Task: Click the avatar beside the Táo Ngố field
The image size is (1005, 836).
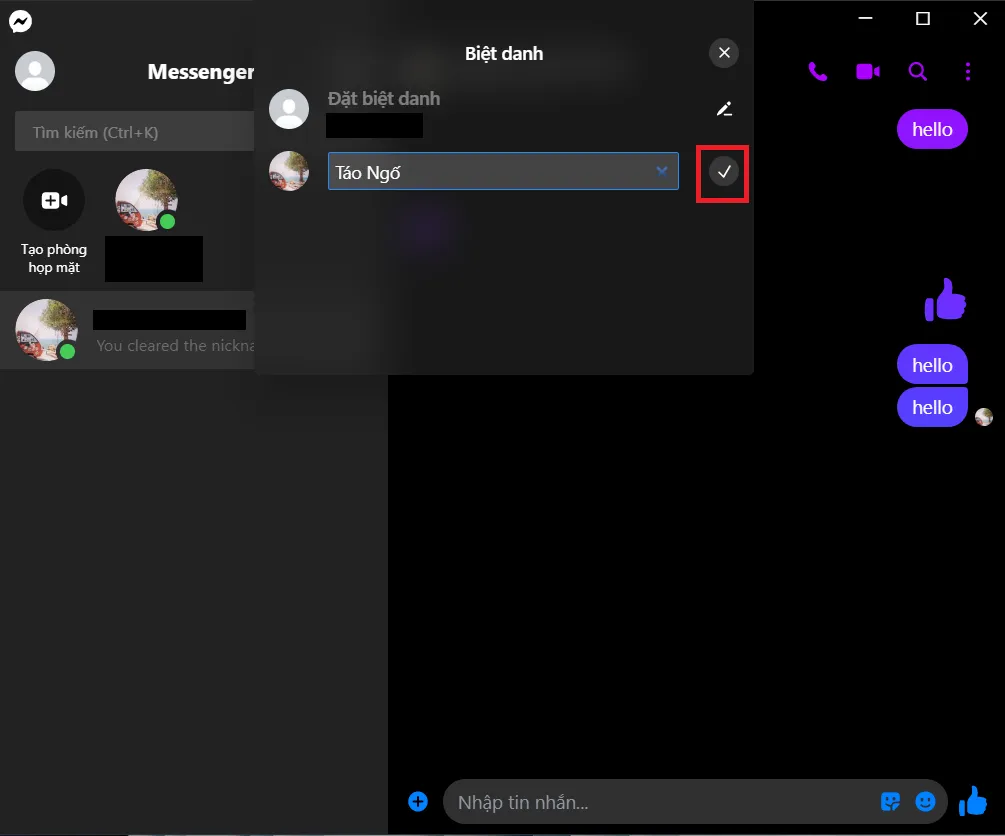Action: (x=289, y=171)
